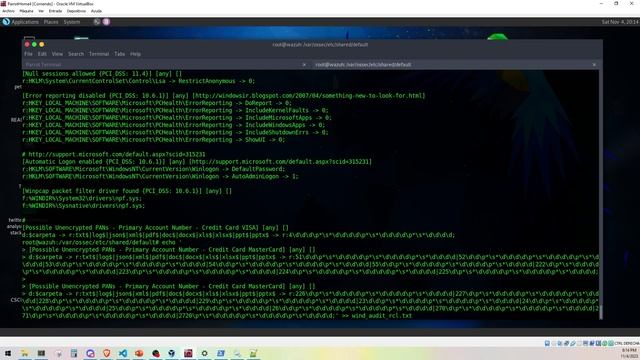Screen dimensions: 640x360
Task: Open the Places menu in top panel
Action: point(51,22)
